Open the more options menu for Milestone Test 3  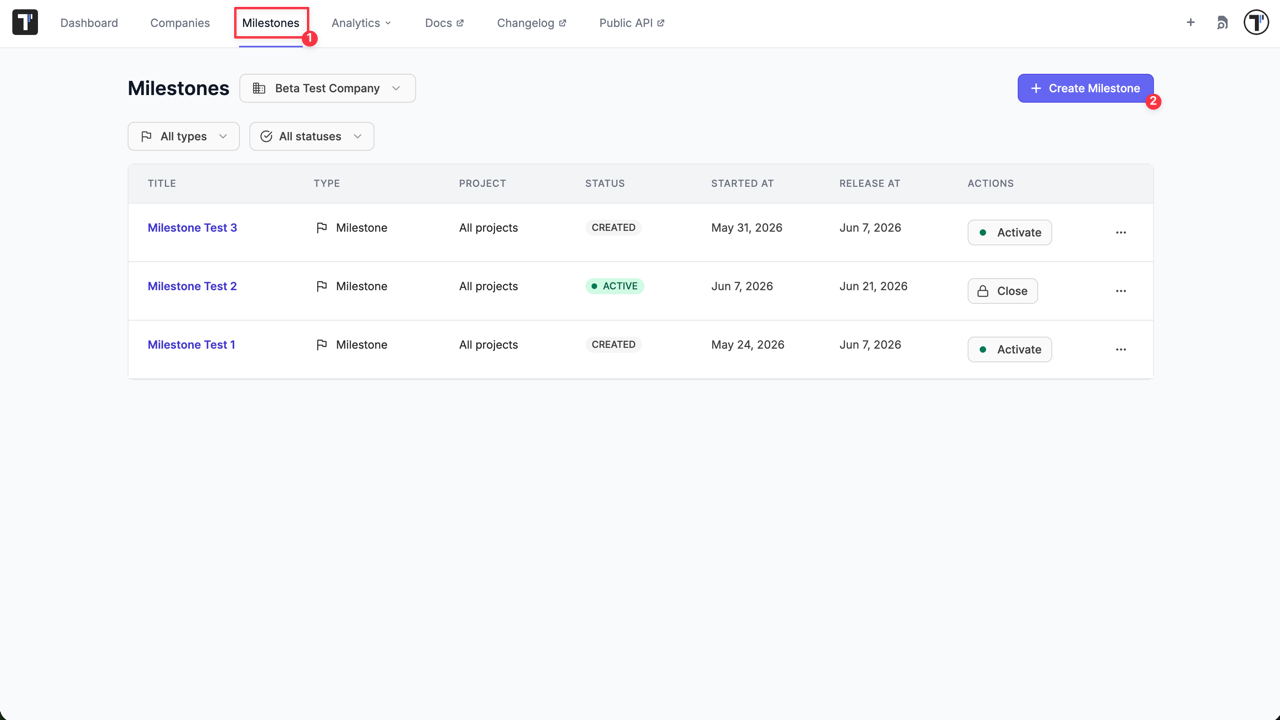1121,232
